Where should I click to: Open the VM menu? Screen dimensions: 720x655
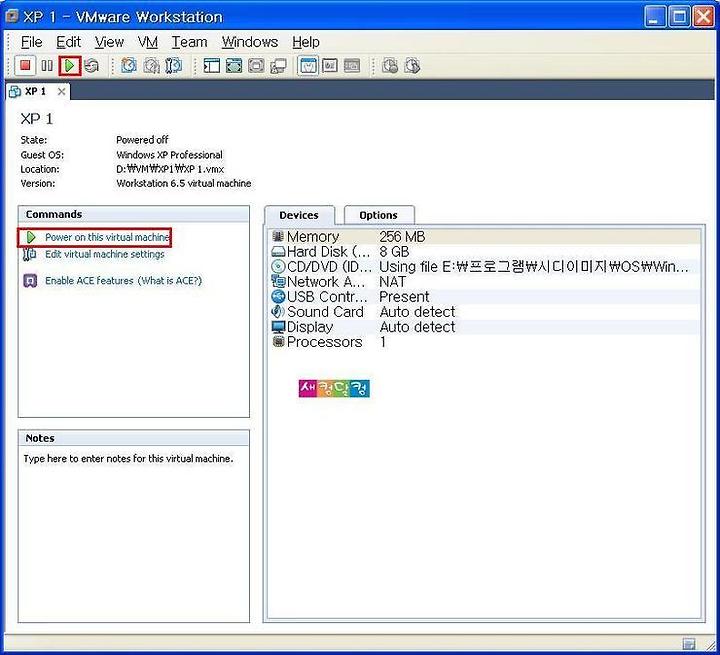148,42
